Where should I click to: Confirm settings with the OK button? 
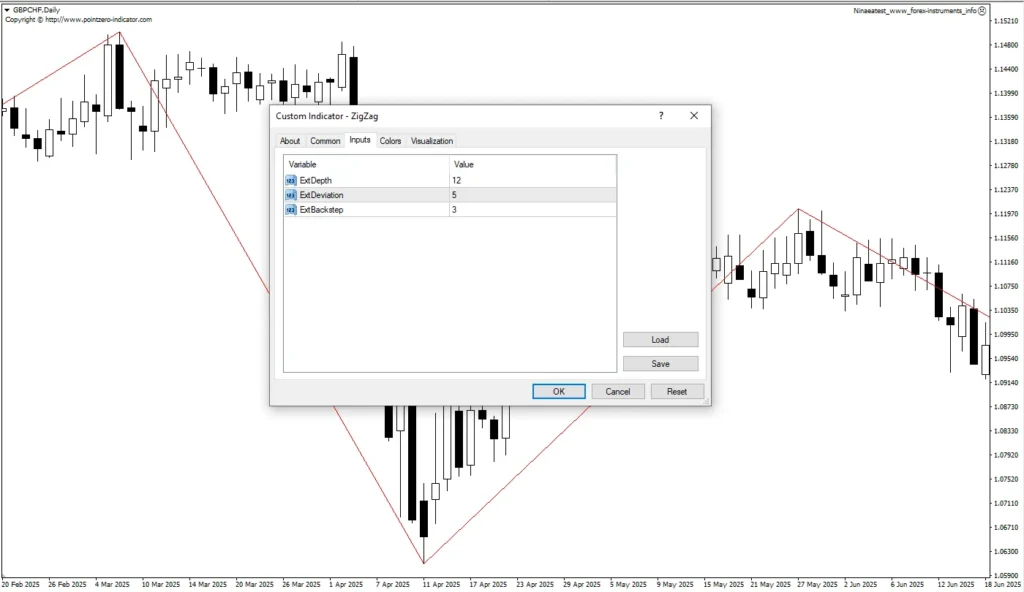coord(559,391)
